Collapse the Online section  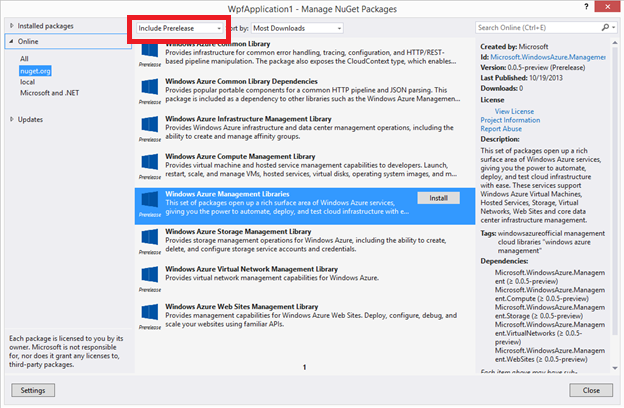pyautogui.click(x=11, y=41)
